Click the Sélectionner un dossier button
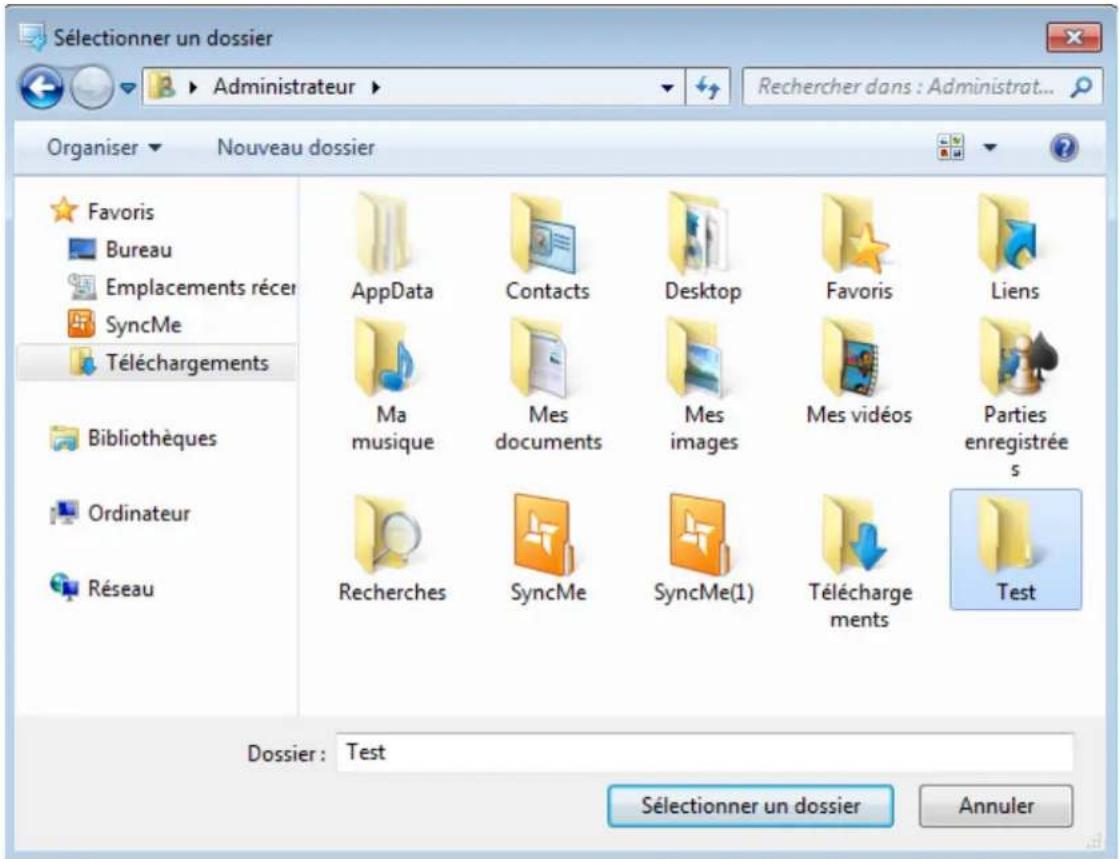Viewport: 1120px width, 859px height. [x=750, y=805]
